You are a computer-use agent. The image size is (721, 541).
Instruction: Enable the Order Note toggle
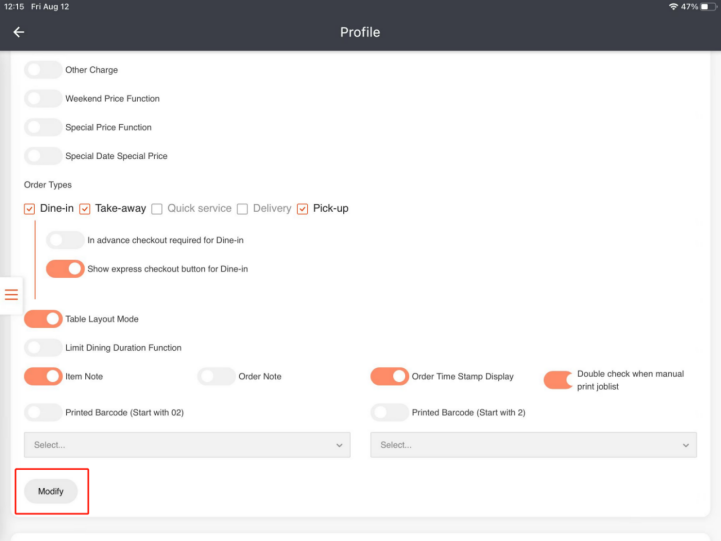[x=217, y=376]
